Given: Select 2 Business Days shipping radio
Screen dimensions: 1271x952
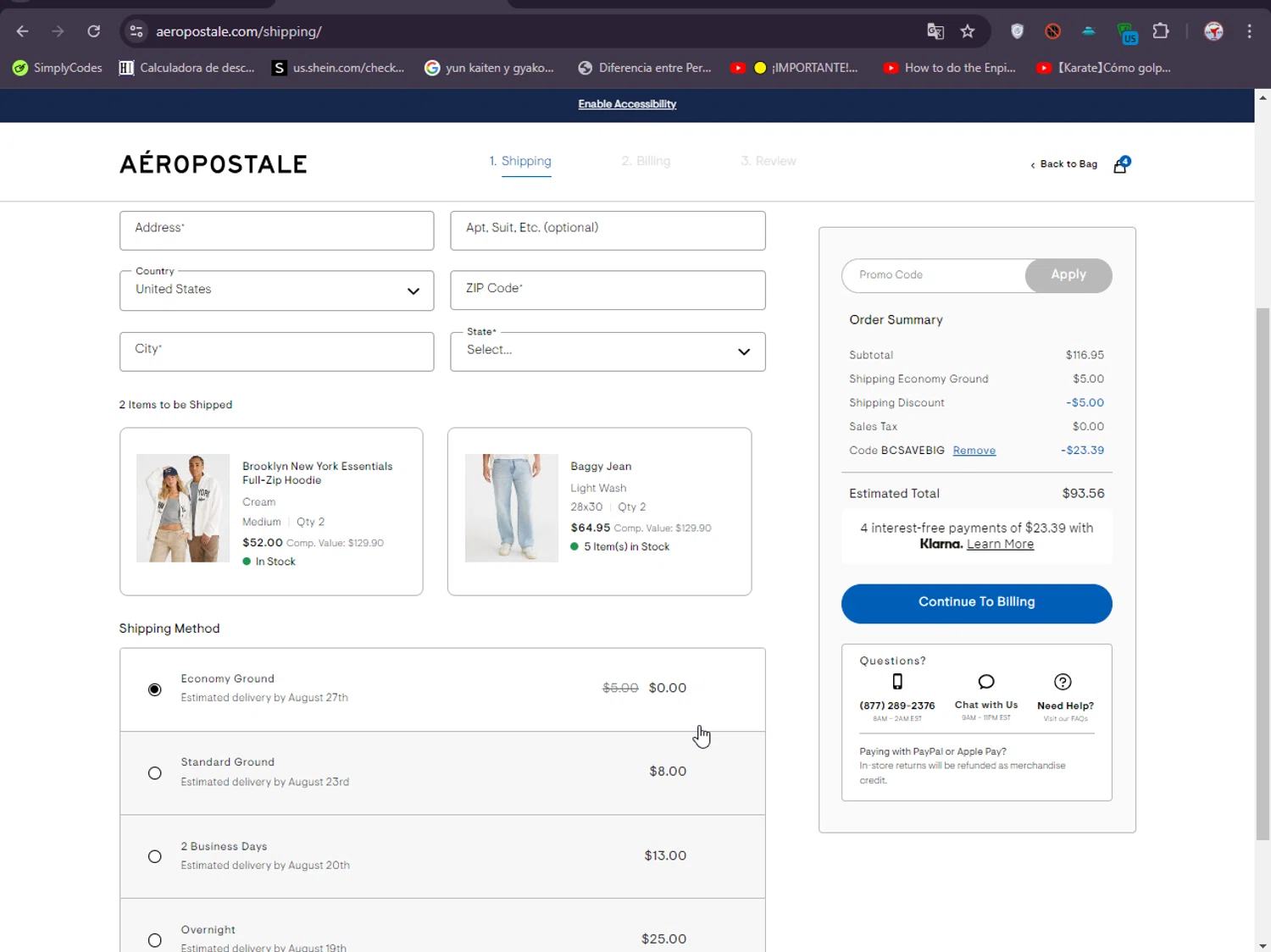Looking at the screenshot, I should pos(154,856).
